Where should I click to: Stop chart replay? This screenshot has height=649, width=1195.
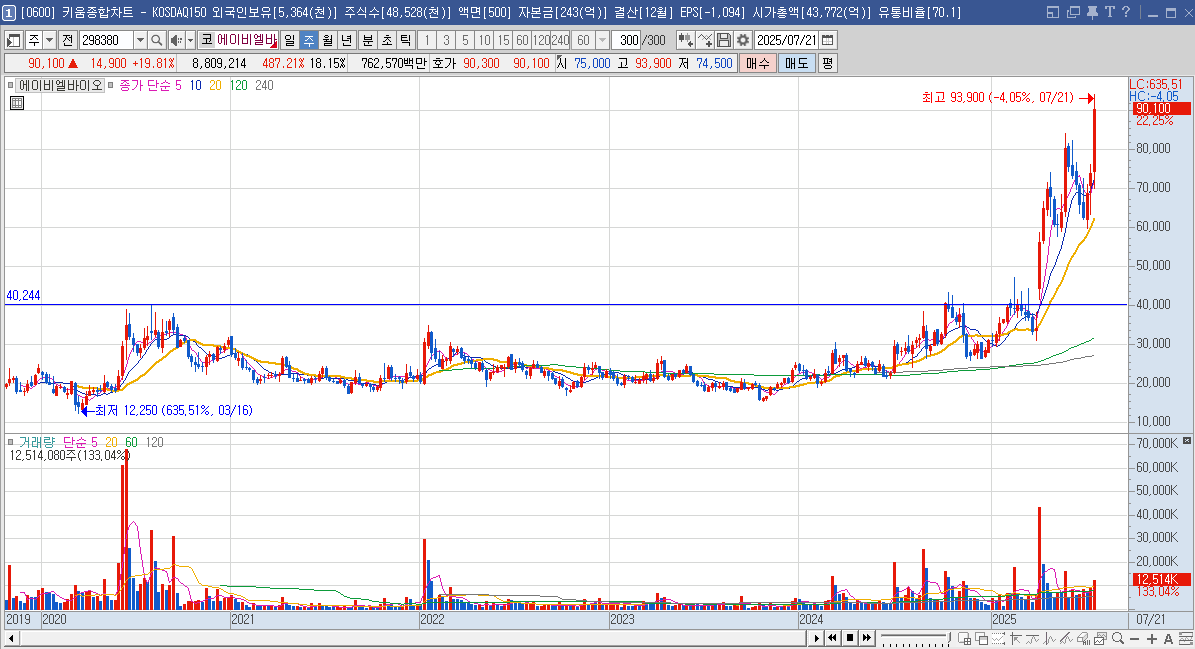pyautogui.click(x=849, y=638)
